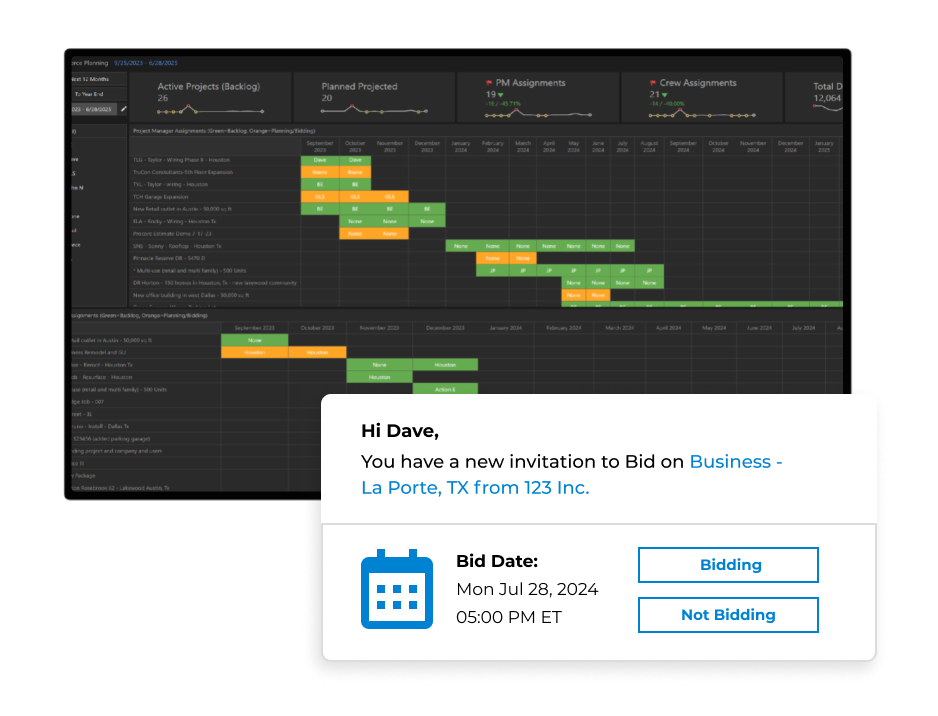Screen dimensions: 938x716
Task: Click the red flag on Crew Assignments card
Action: (x=652, y=83)
